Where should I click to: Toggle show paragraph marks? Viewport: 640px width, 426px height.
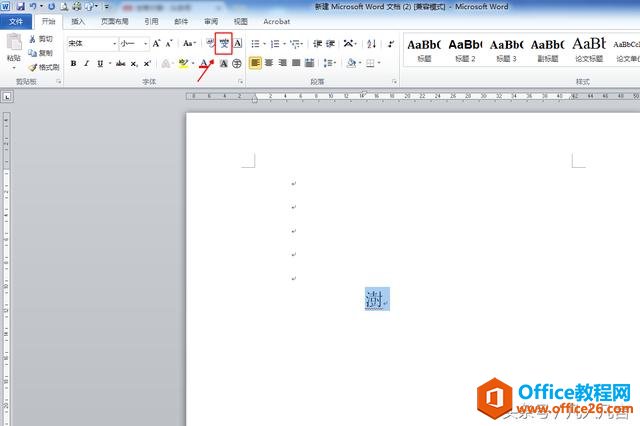pyautogui.click(x=391, y=43)
